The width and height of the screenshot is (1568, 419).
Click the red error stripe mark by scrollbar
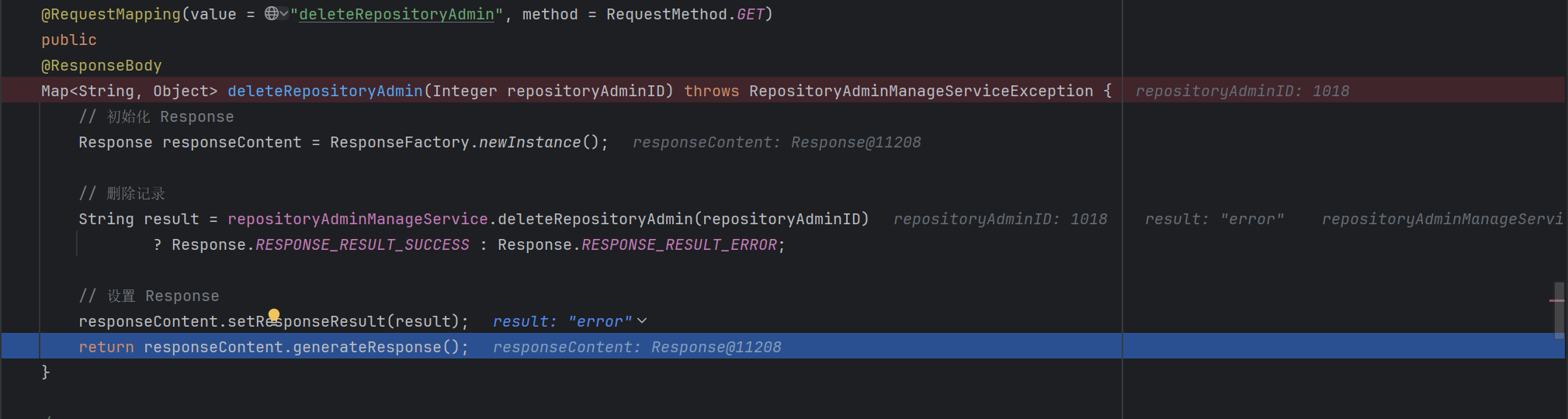1557,300
